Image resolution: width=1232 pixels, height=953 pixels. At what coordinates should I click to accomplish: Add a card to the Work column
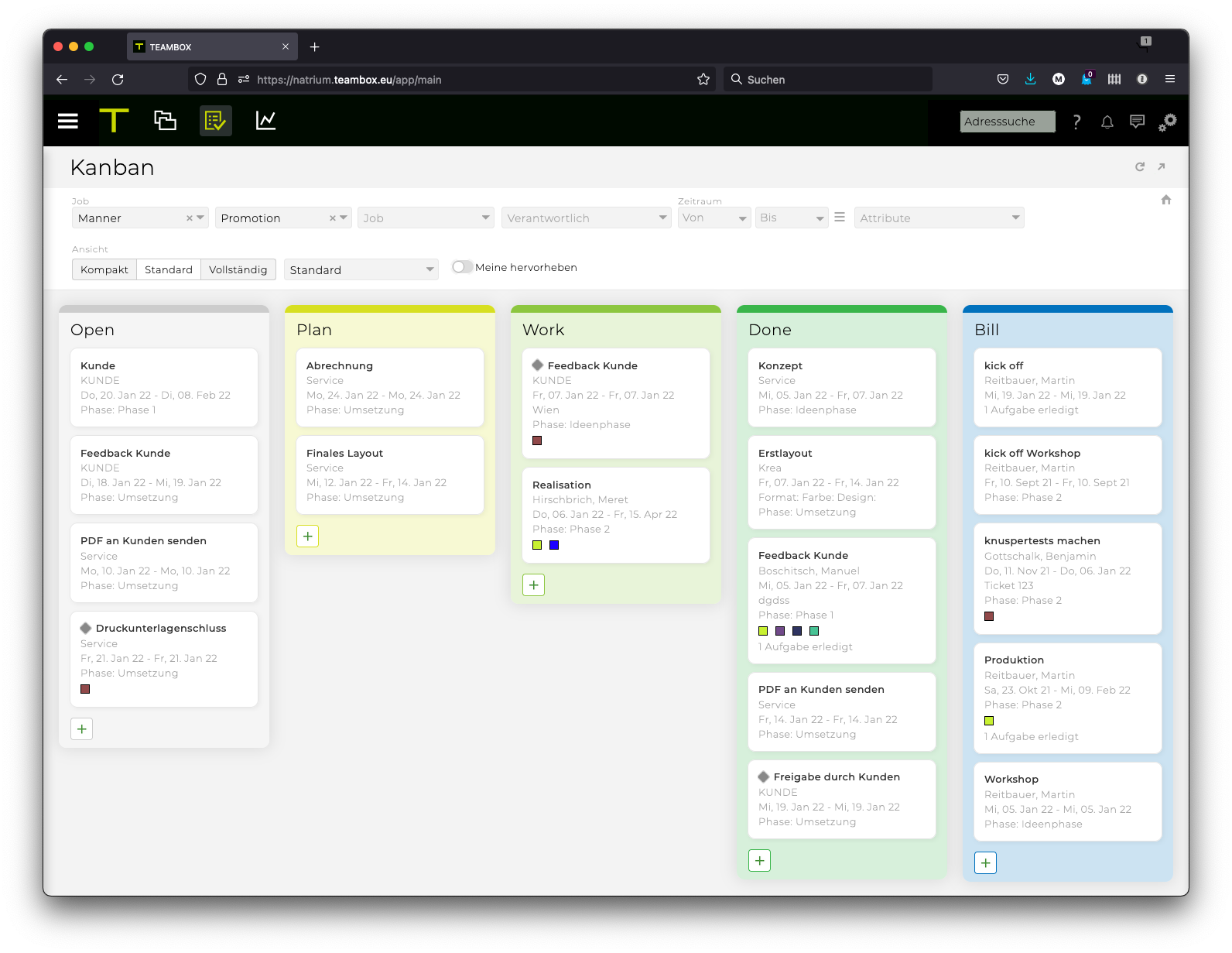[x=534, y=585]
